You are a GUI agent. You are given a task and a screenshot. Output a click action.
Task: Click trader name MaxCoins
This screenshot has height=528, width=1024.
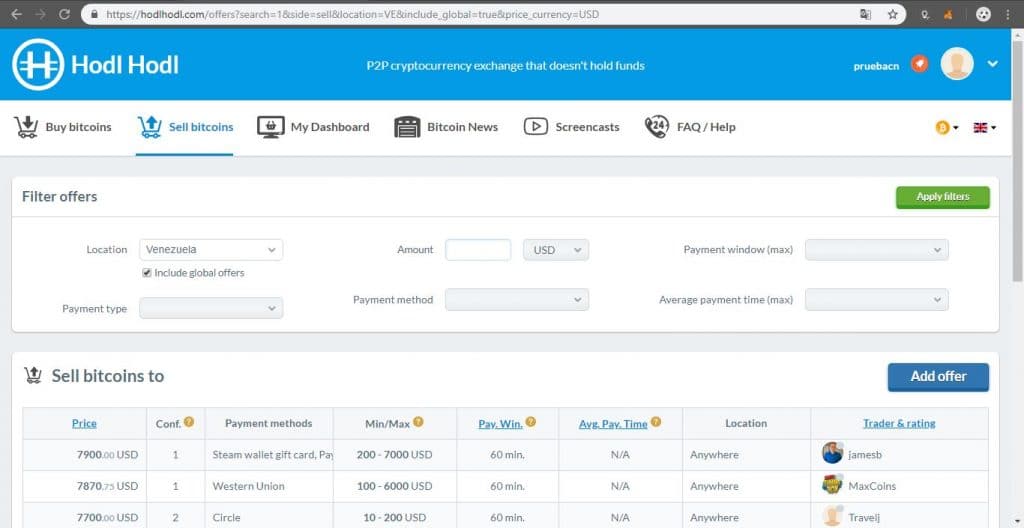[x=872, y=486]
